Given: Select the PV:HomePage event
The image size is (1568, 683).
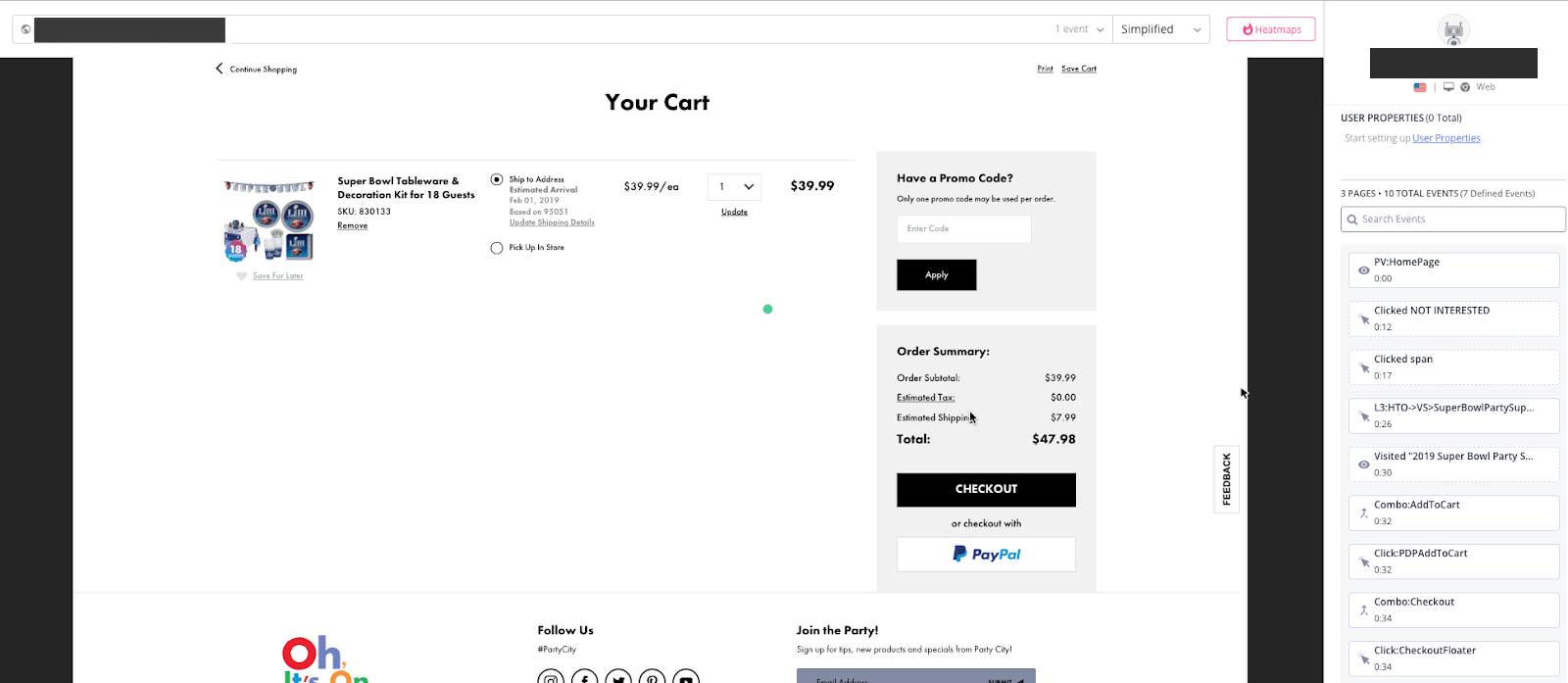Looking at the screenshot, I should tap(1453, 270).
